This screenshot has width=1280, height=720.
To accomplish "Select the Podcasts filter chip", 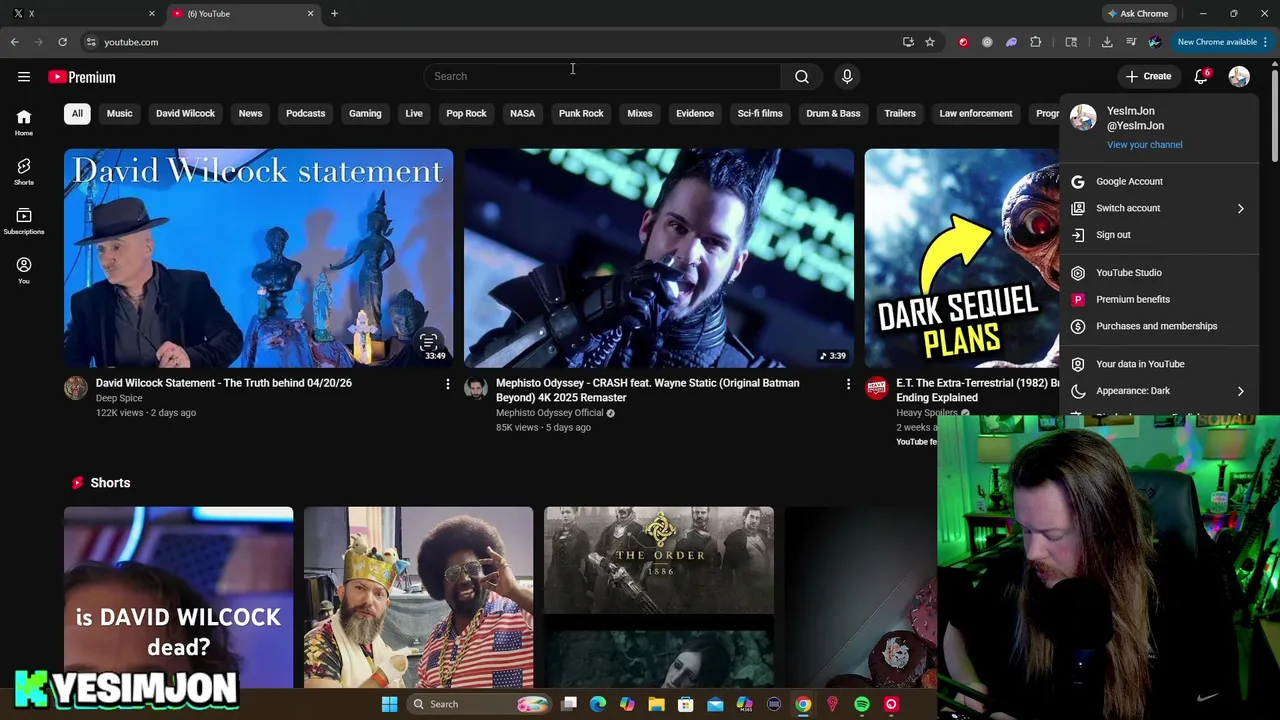I will pos(305,113).
